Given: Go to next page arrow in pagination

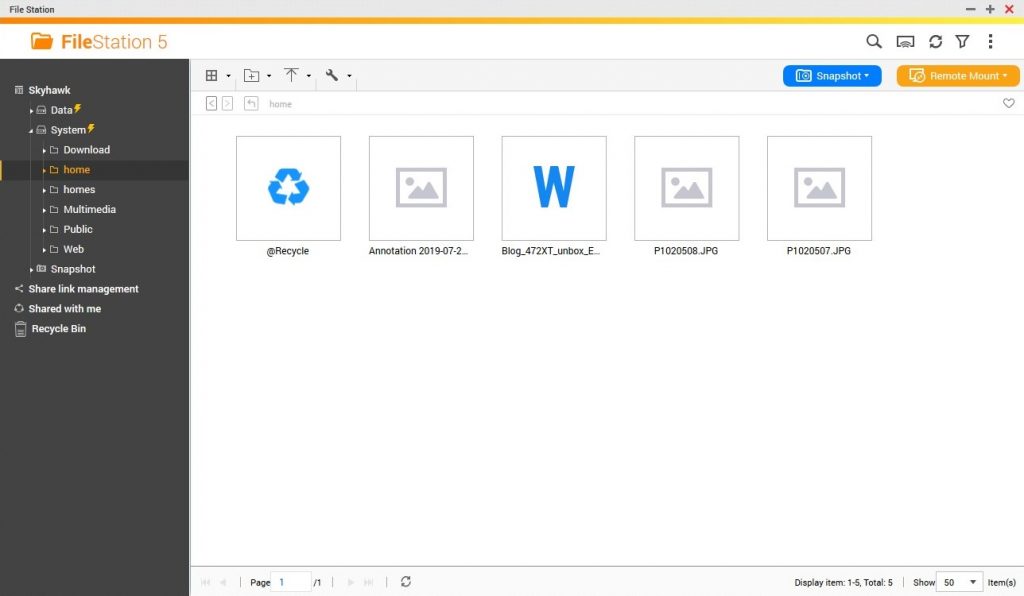Looking at the screenshot, I should pyautogui.click(x=351, y=582).
